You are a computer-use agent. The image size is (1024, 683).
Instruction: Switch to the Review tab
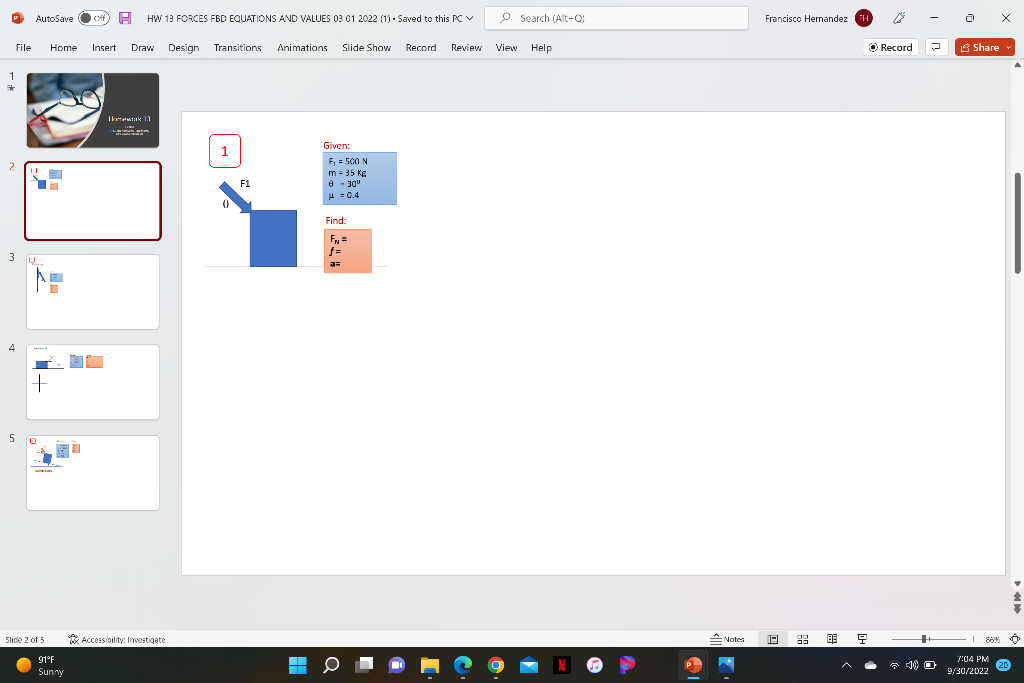(x=466, y=48)
